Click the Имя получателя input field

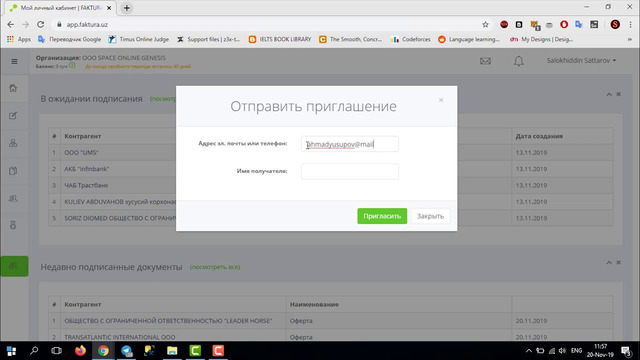point(350,171)
